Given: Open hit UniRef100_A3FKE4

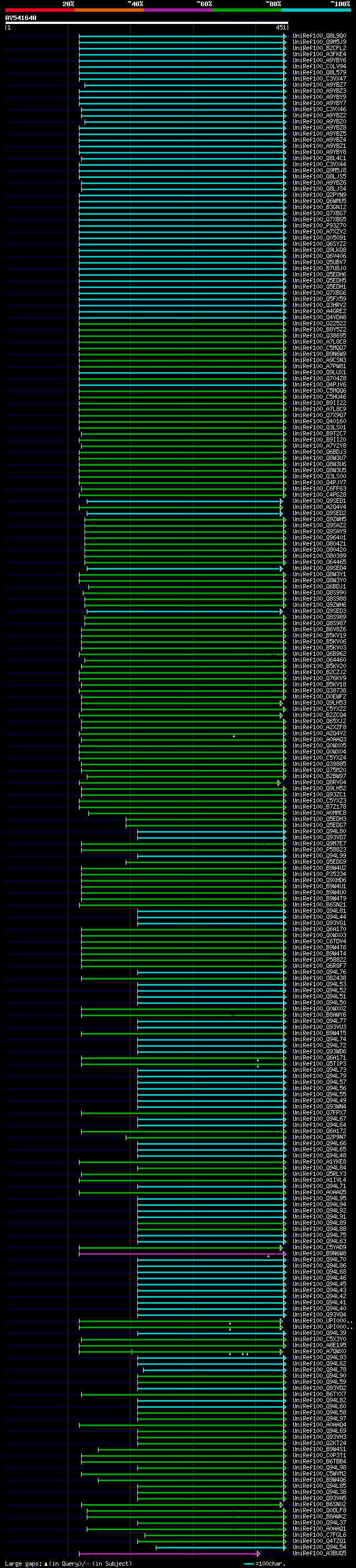Looking at the screenshot, I should coord(319,54).
